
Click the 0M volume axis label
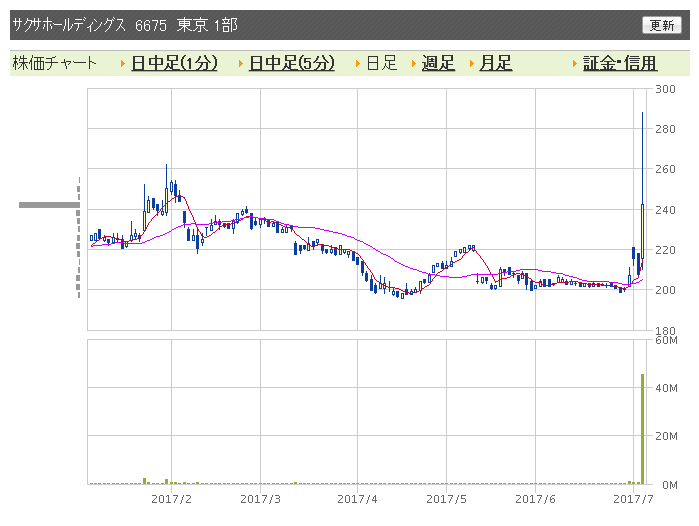(x=670, y=485)
